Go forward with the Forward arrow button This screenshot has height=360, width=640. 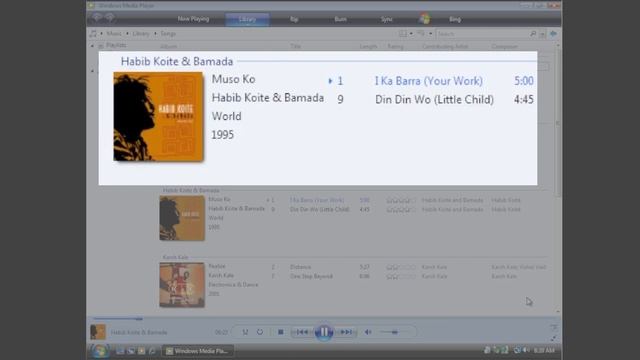click(110, 18)
